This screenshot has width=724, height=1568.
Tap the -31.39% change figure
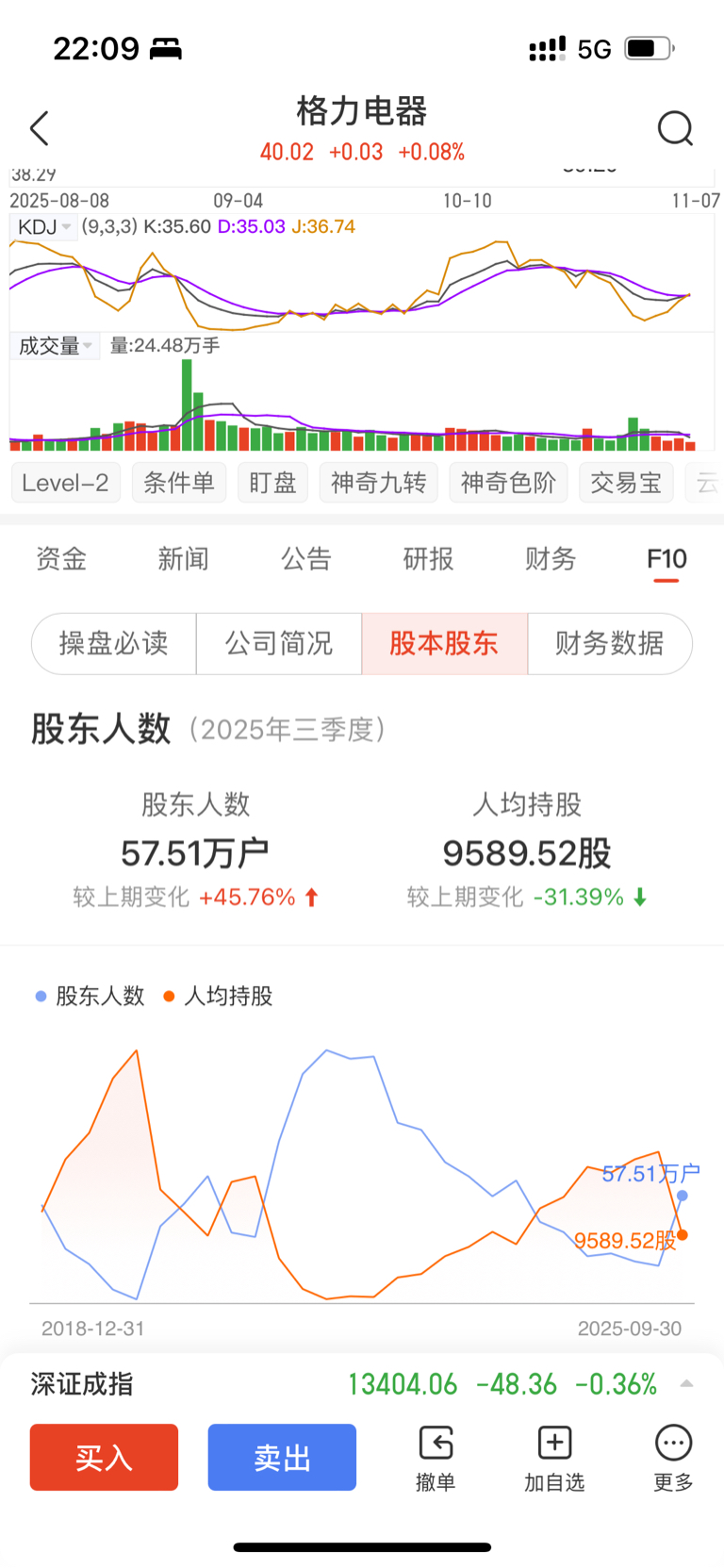click(x=579, y=897)
